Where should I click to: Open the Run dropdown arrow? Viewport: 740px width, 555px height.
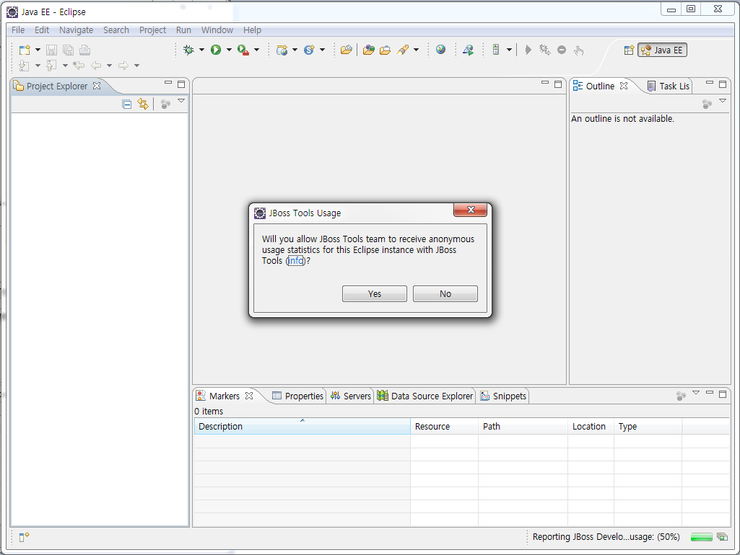pyautogui.click(x=229, y=50)
